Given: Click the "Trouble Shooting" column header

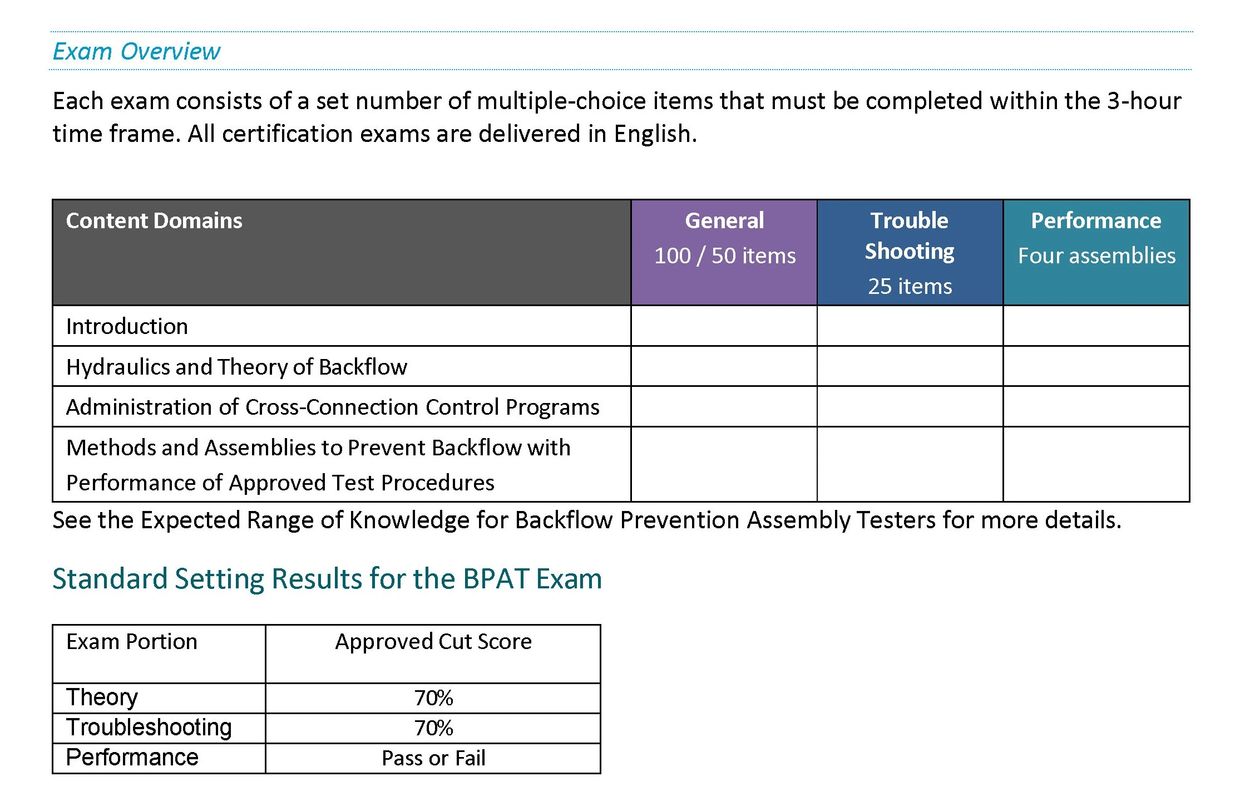Looking at the screenshot, I should coord(909,252).
